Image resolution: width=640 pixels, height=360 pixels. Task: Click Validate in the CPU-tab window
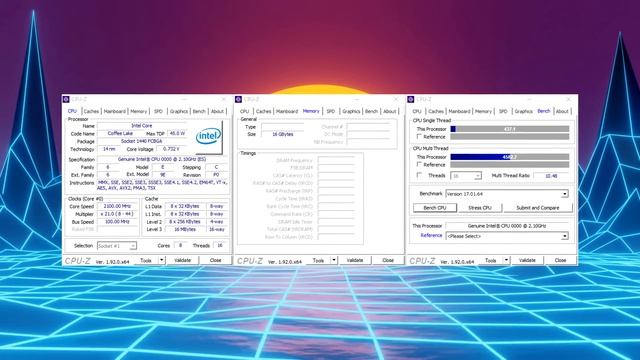(x=182, y=260)
